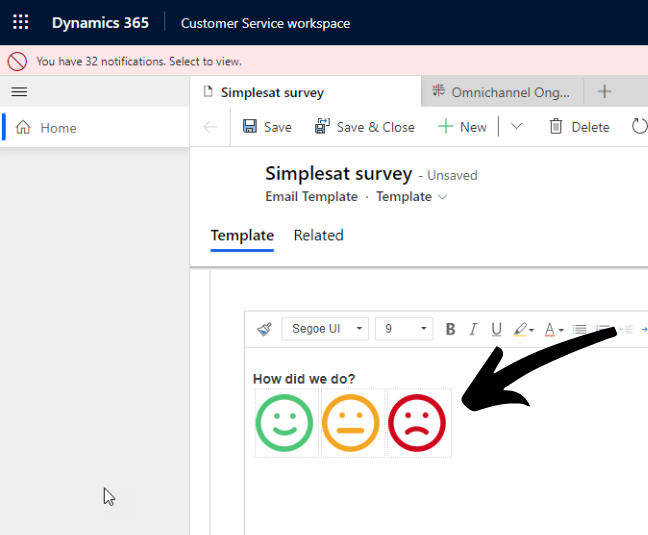Screen dimensions: 648x535
Task: Collapse the site map hamburger menu
Action: coord(19,91)
